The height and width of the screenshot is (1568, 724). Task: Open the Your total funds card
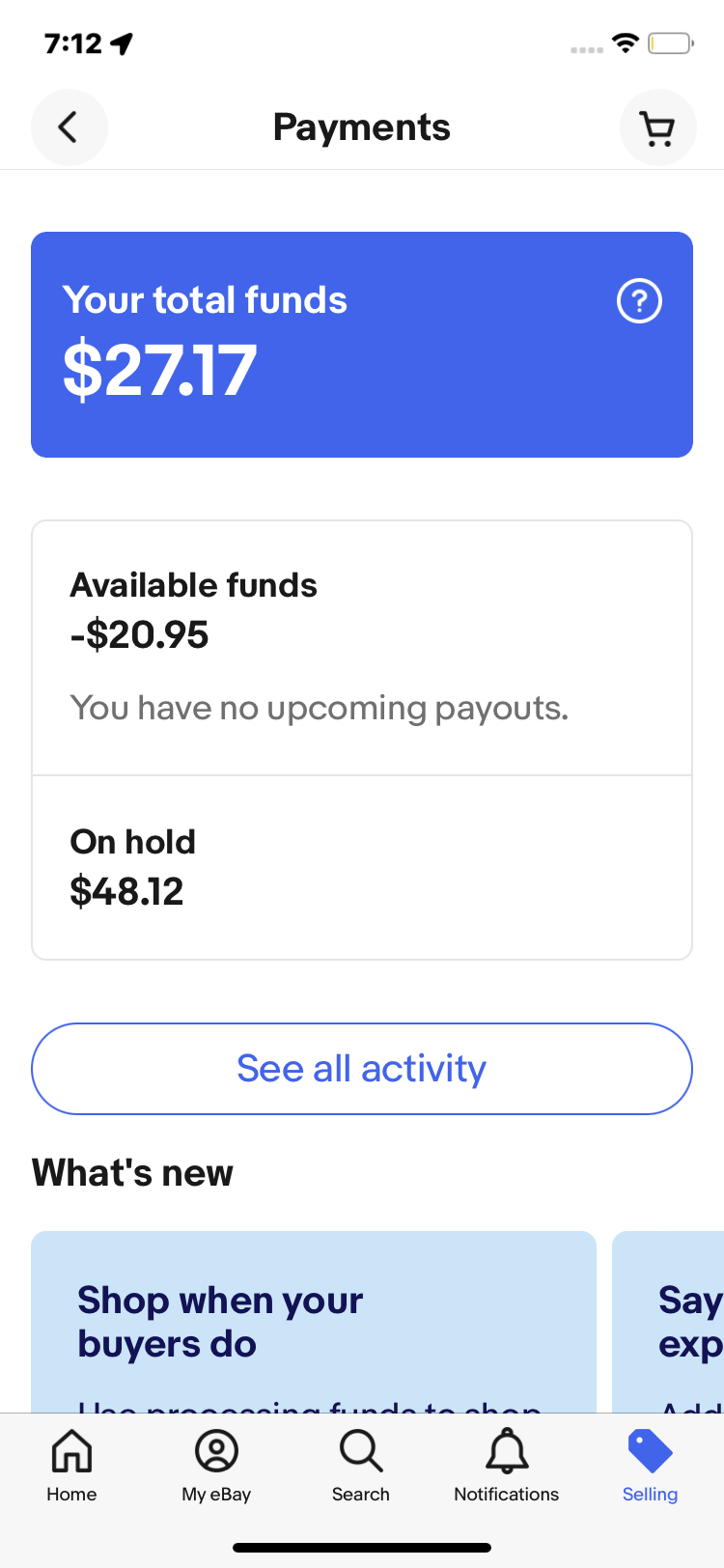[362, 344]
